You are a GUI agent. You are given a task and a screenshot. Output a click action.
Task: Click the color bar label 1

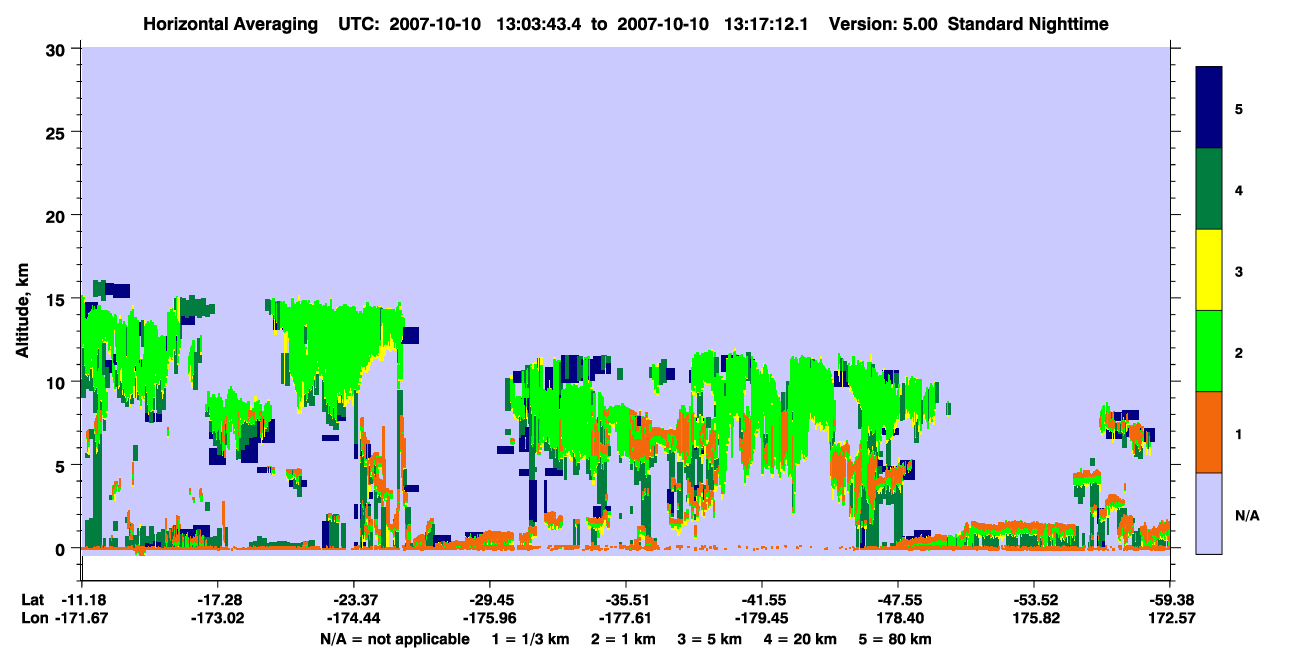(1238, 433)
